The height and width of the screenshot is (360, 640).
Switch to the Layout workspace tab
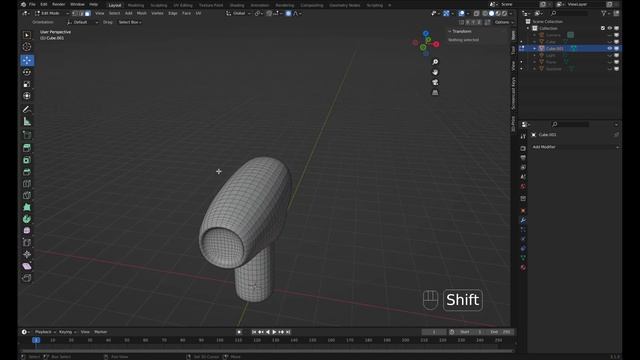(x=115, y=5)
